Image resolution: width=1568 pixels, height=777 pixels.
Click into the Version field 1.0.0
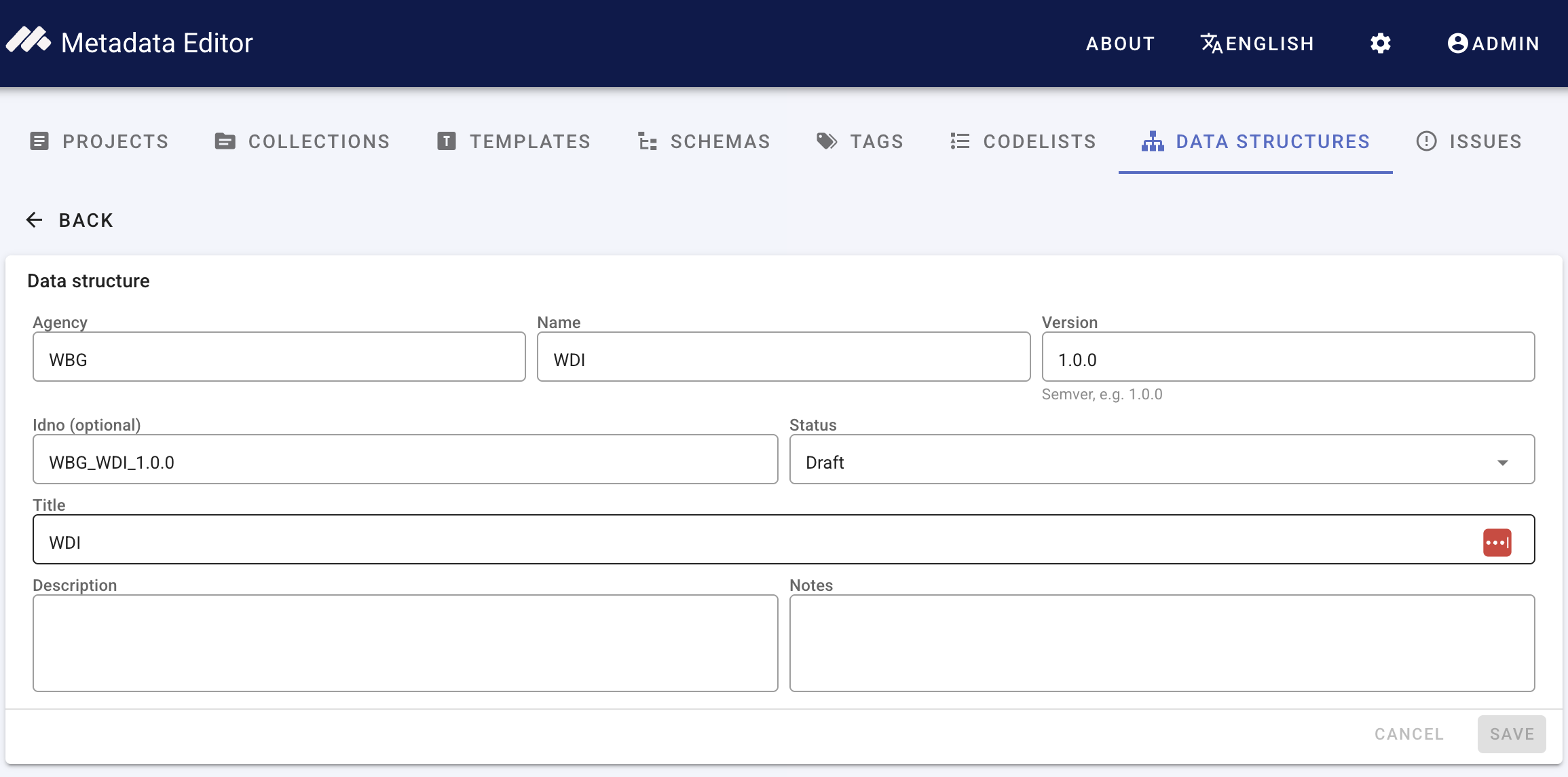(1288, 357)
